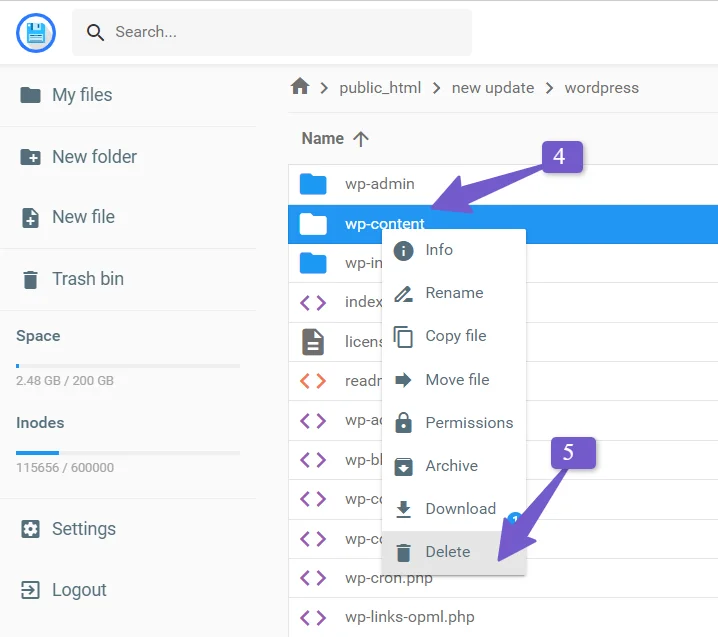Click the wp-content folder icon
718x637 pixels.
313,224
